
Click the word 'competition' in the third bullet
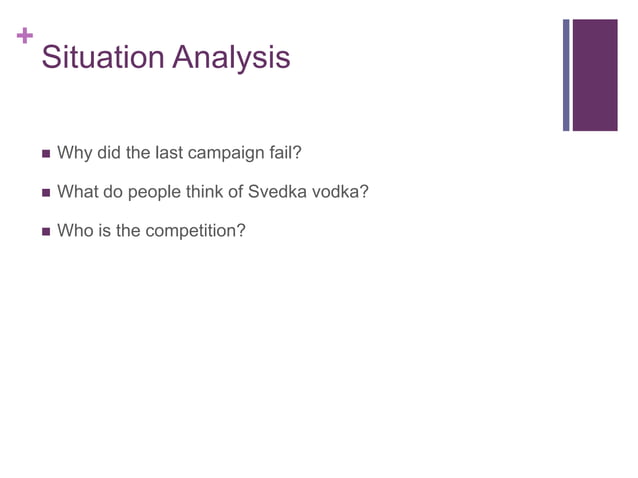[196, 231]
